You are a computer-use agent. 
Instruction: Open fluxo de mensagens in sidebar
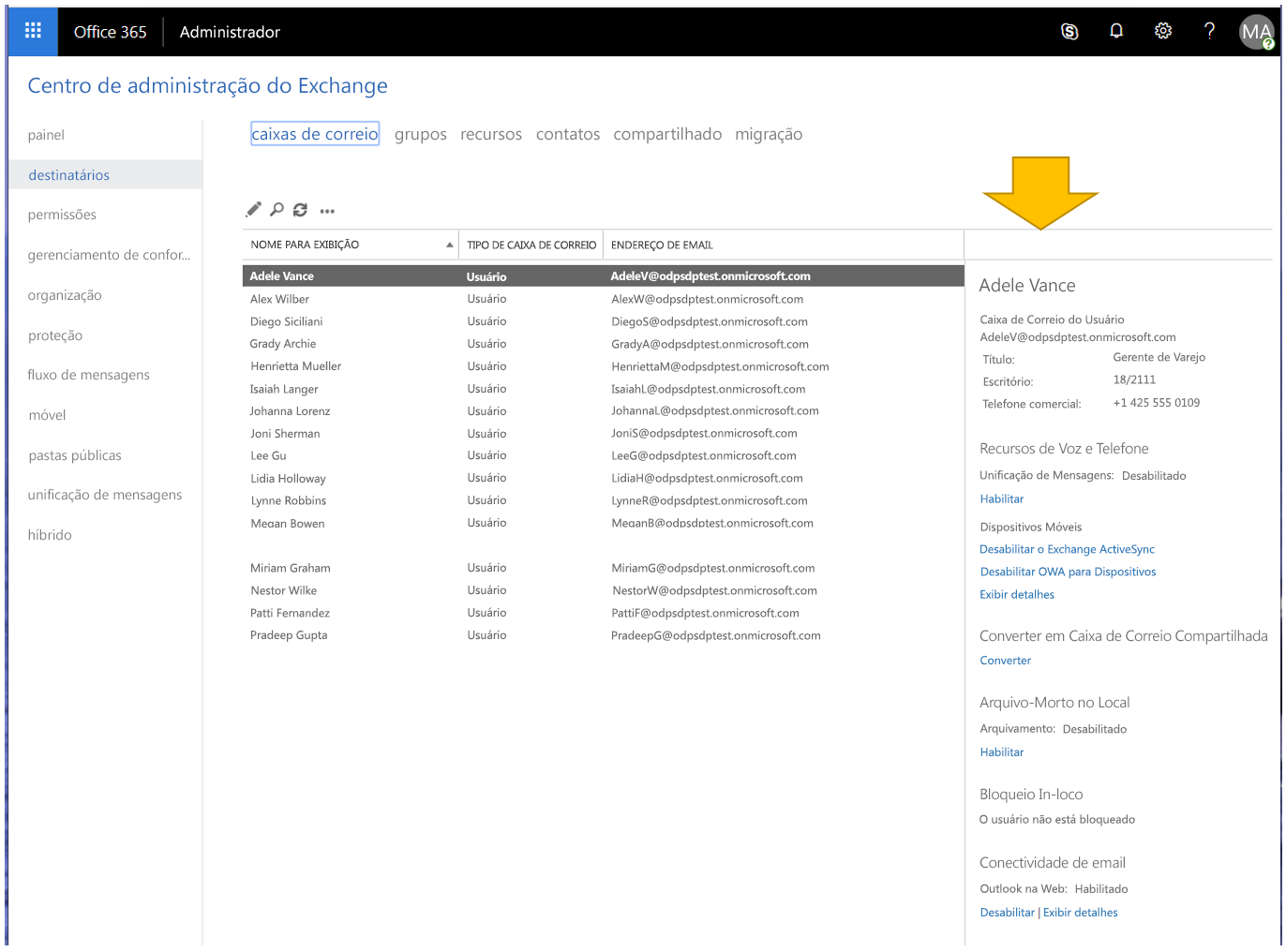[88, 375]
